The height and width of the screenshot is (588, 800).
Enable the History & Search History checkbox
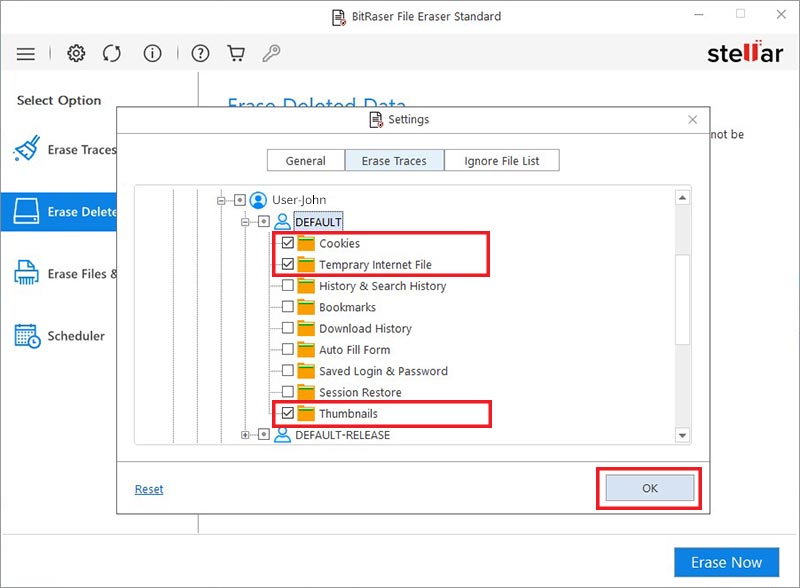click(288, 286)
